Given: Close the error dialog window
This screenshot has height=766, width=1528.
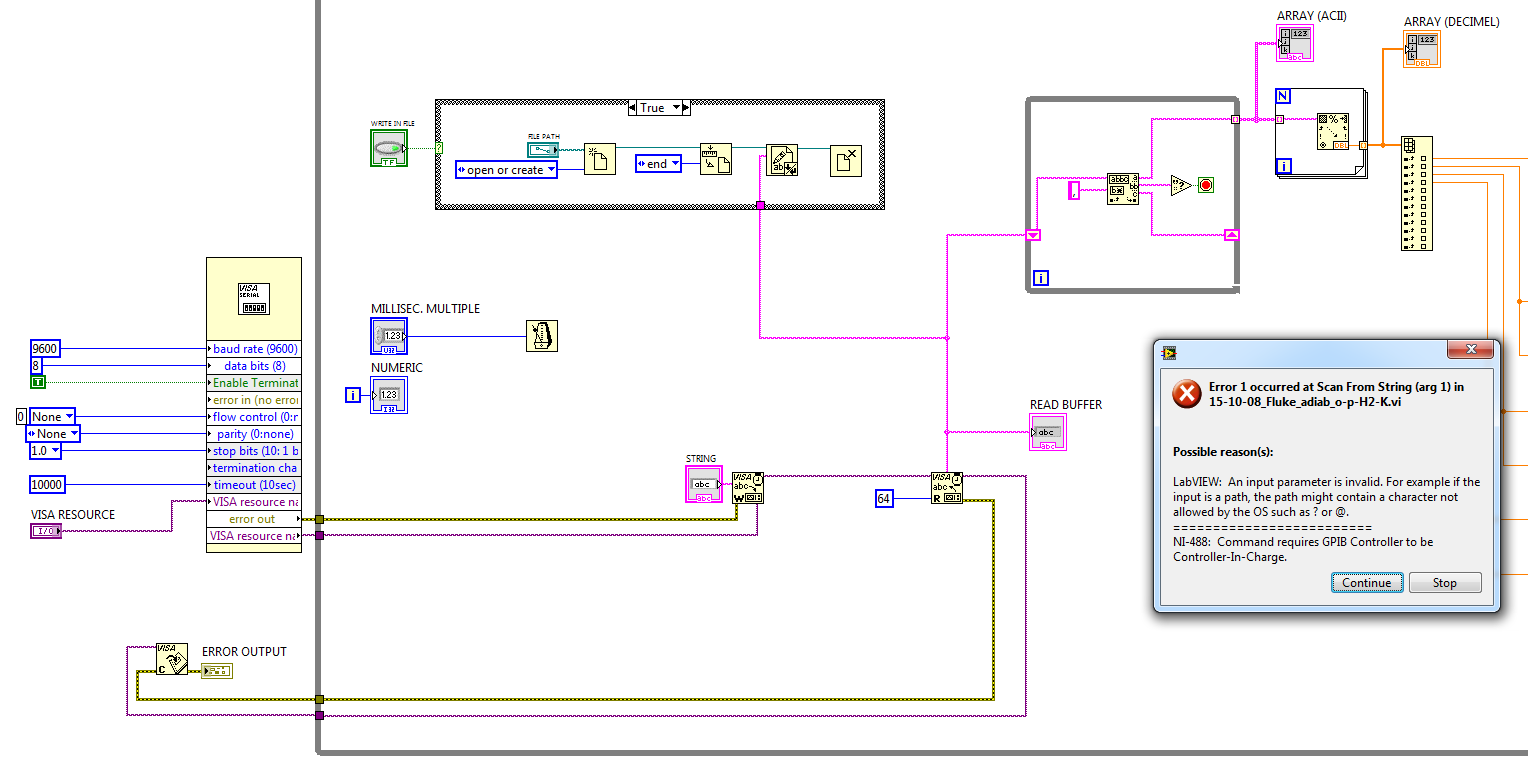Looking at the screenshot, I should 1472,349.
